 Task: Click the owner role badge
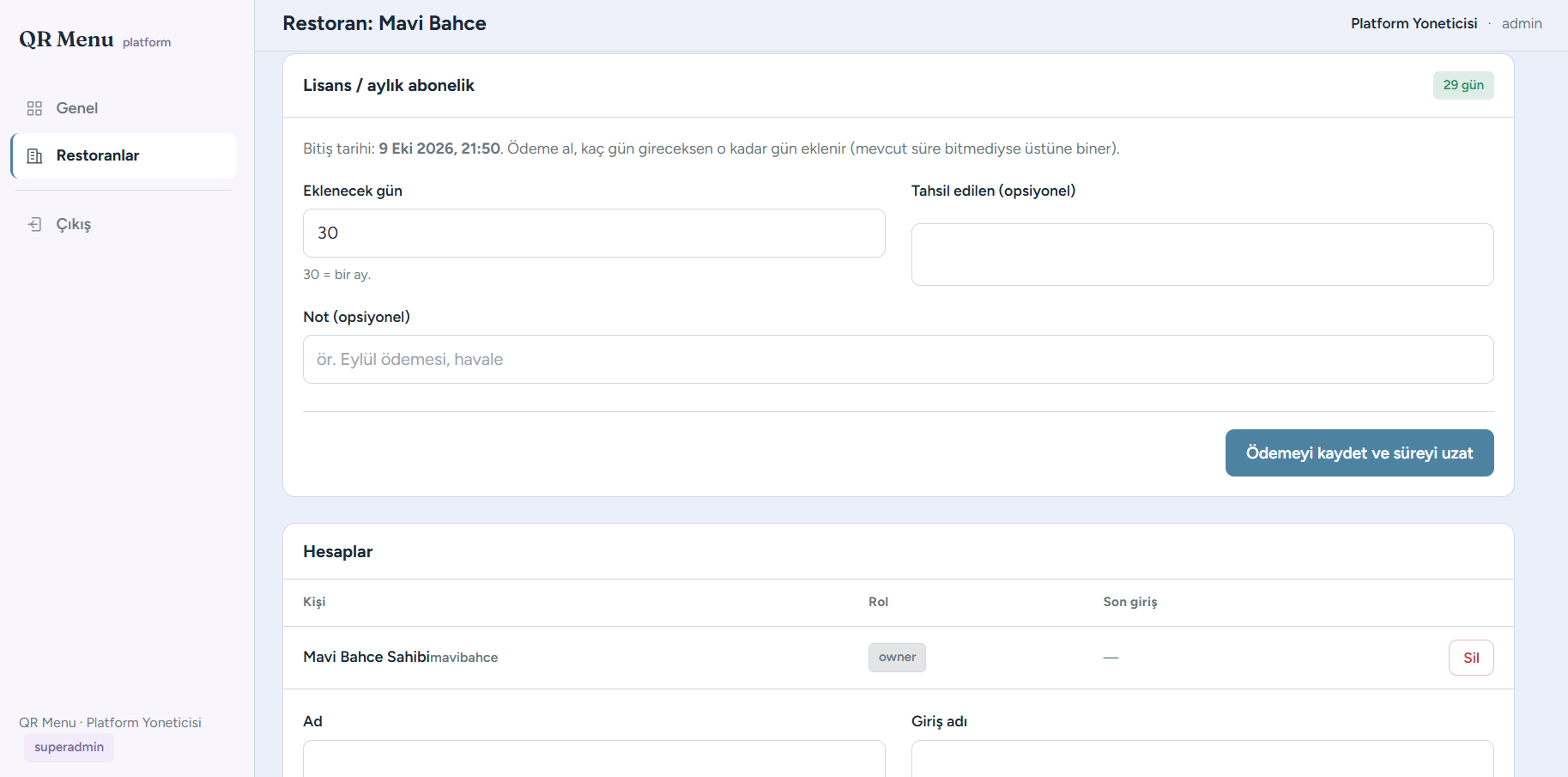click(897, 657)
